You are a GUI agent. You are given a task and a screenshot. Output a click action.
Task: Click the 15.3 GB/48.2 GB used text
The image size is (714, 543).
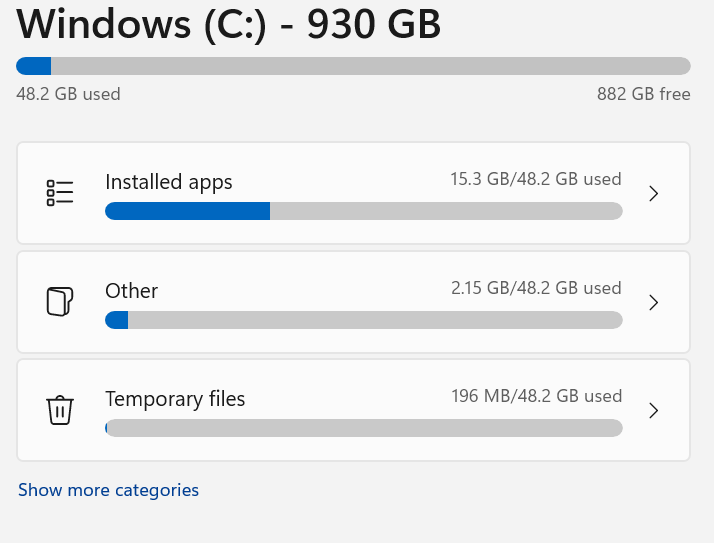[535, 180]
